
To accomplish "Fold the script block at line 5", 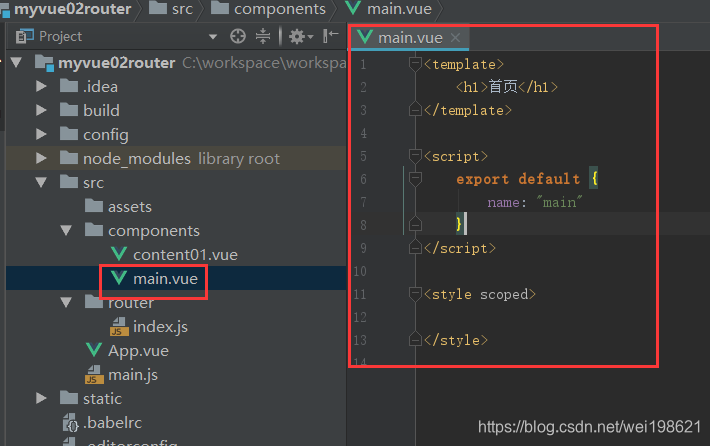I will pyautogui.click(x=415, y=156).
